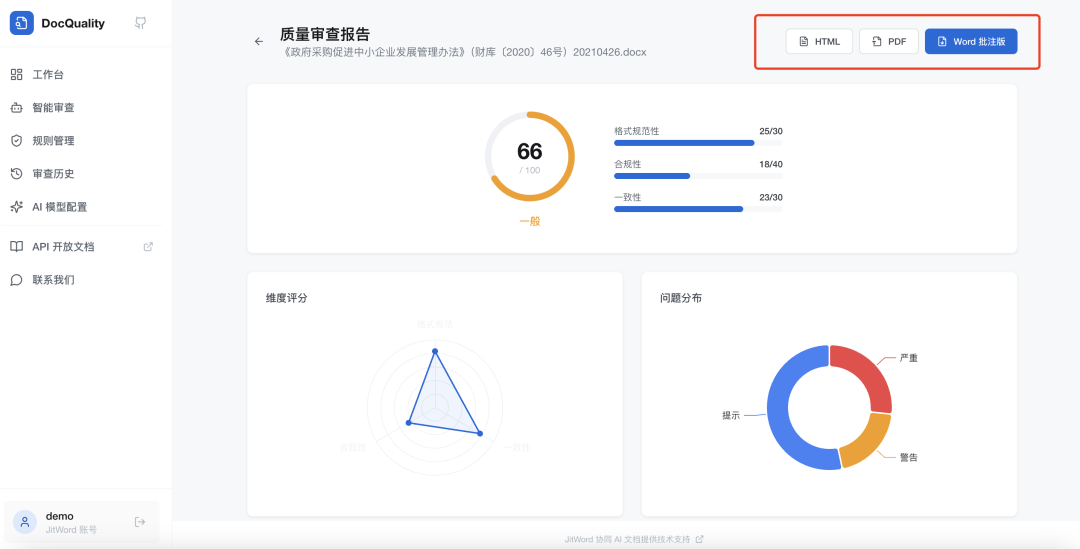Export the report as PDF
The height and width of the screenshot is (549, 1080).
click(x=889, y=41)
